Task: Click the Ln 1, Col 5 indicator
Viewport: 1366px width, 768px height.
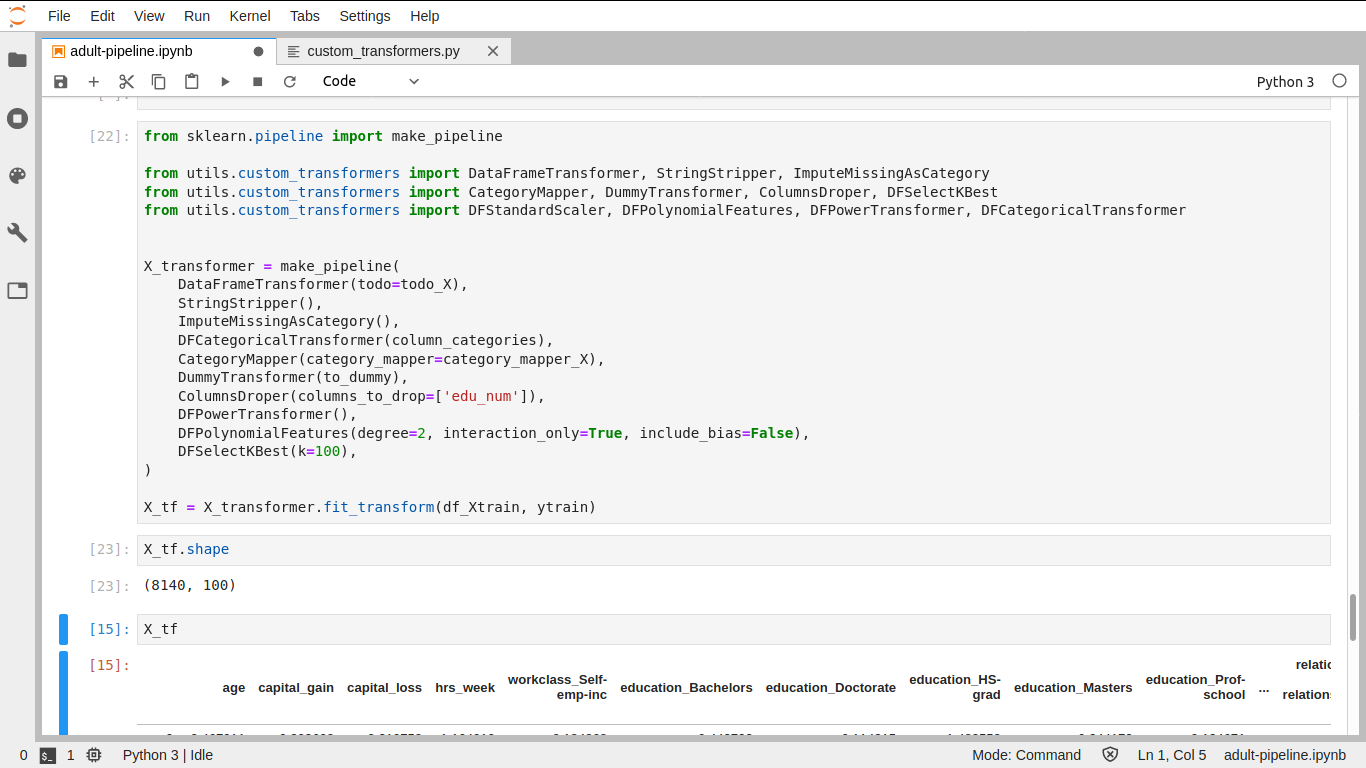Action: [1172, 755]
